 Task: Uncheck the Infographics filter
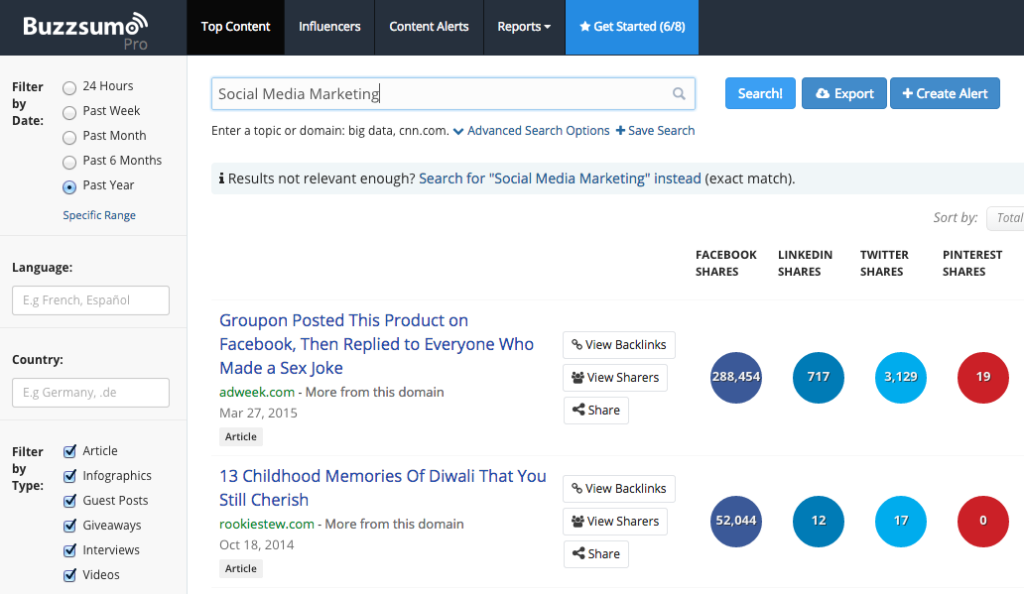pos(68,475)
